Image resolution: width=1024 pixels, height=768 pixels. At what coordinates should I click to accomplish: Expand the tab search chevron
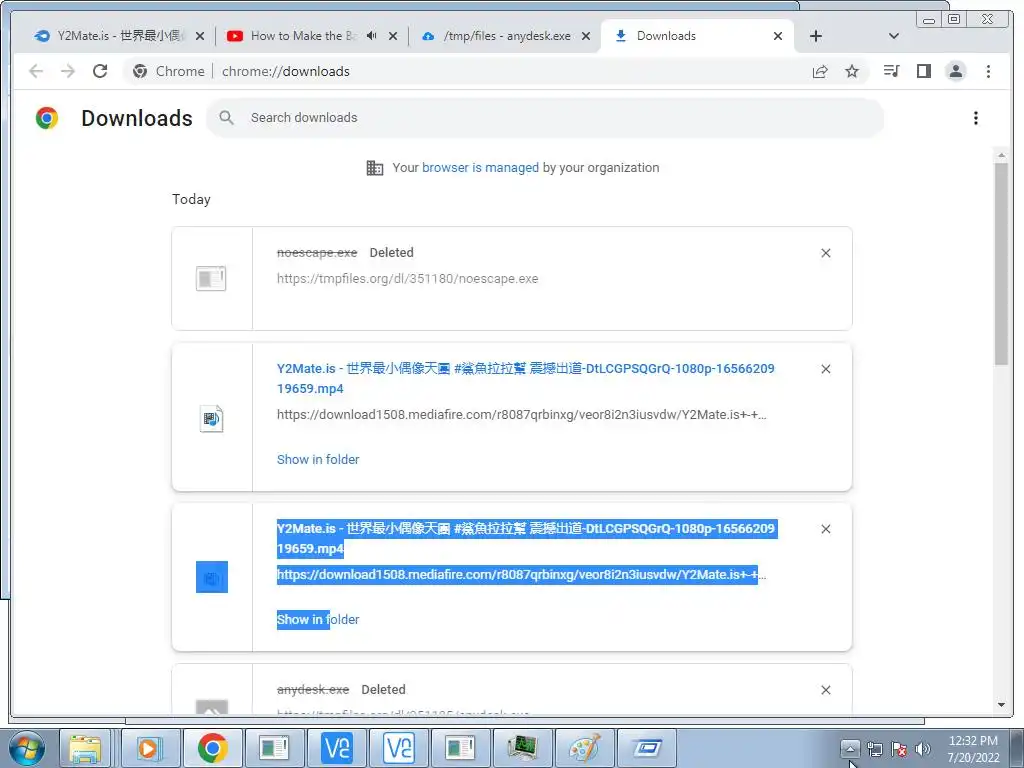tap(894, 36)
